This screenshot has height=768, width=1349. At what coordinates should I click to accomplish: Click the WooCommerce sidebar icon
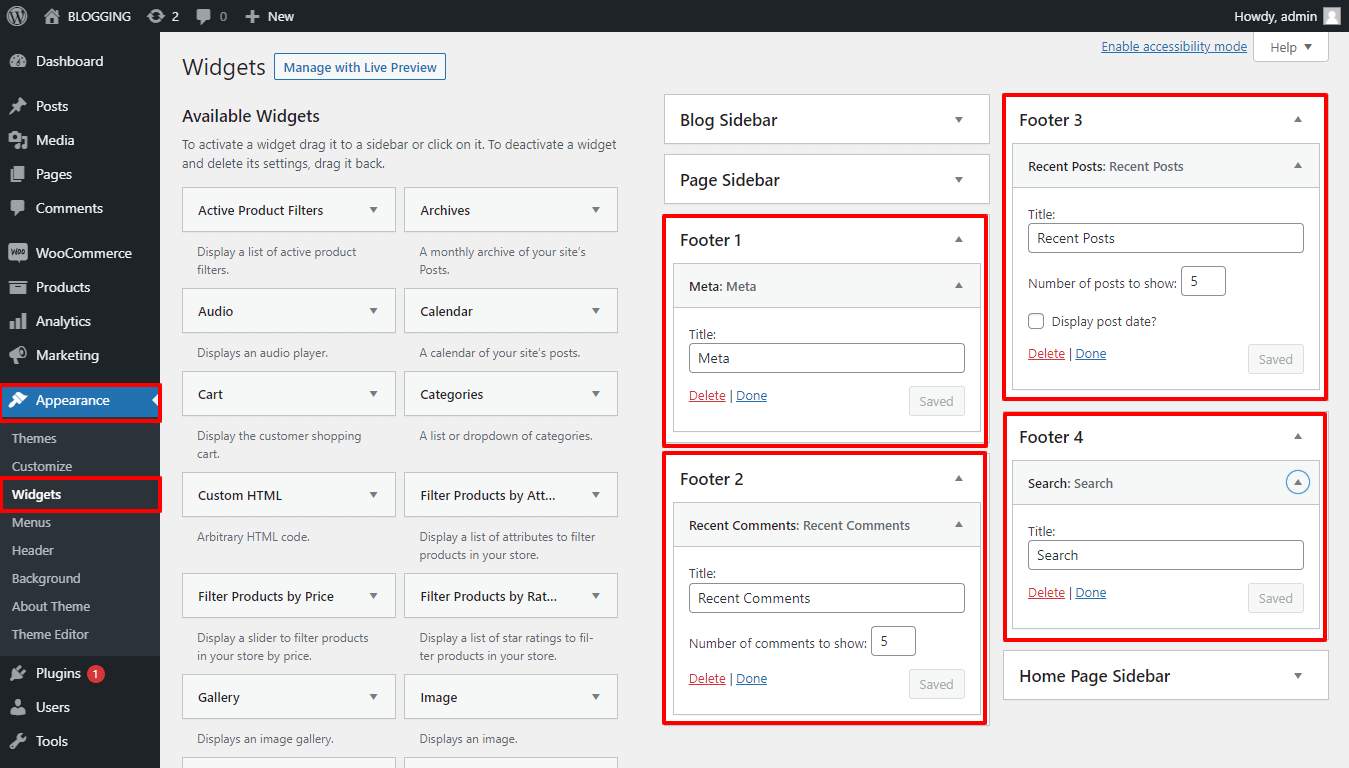coord(18,253)
